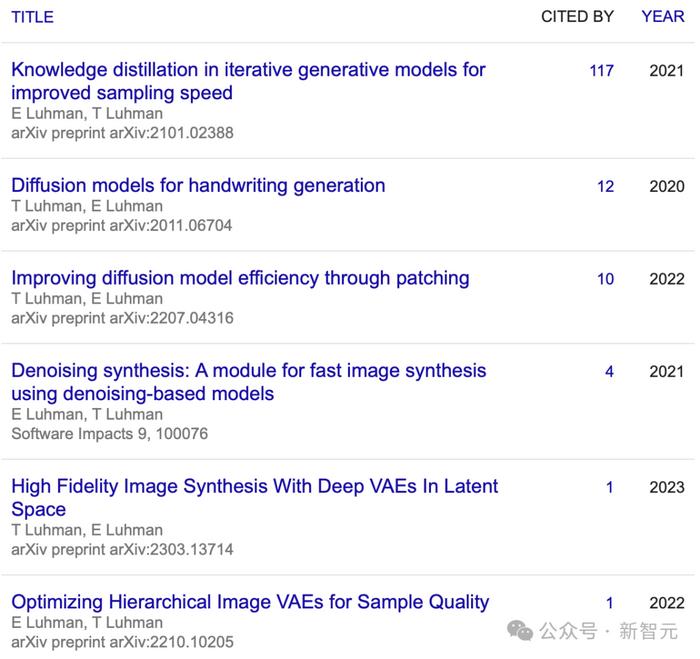Click citation count 1 for High Fidelity paper
Screen dimensions: 700x659
click(609, 488)
